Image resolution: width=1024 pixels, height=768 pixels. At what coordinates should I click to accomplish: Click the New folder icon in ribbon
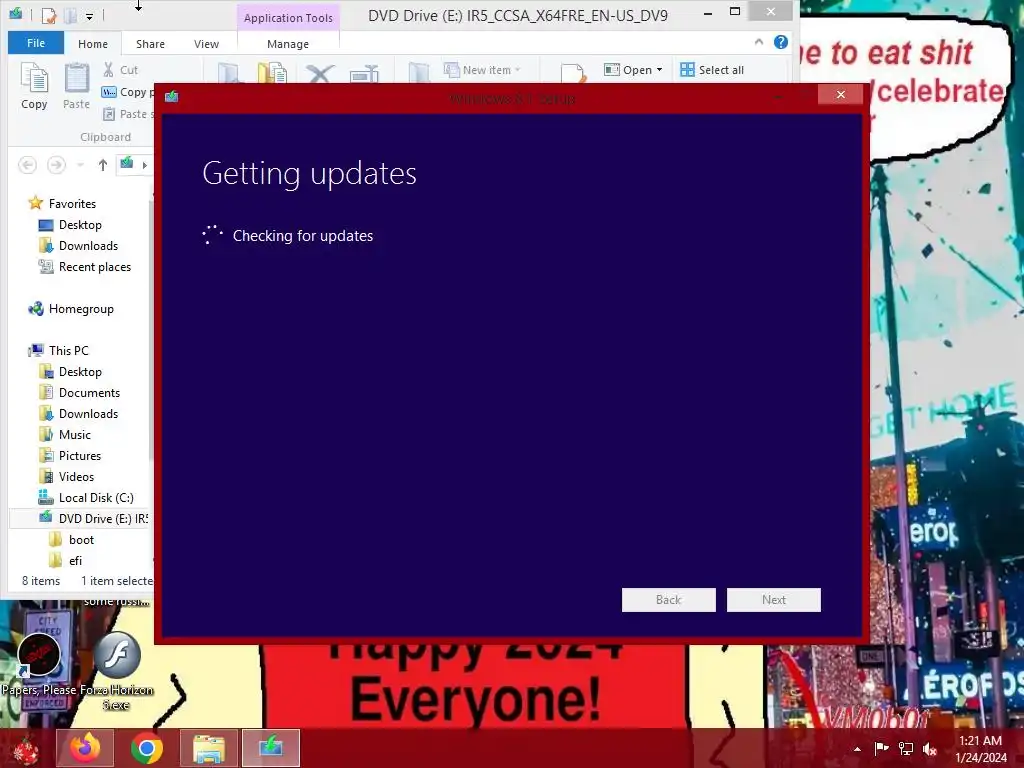point(418,72)
